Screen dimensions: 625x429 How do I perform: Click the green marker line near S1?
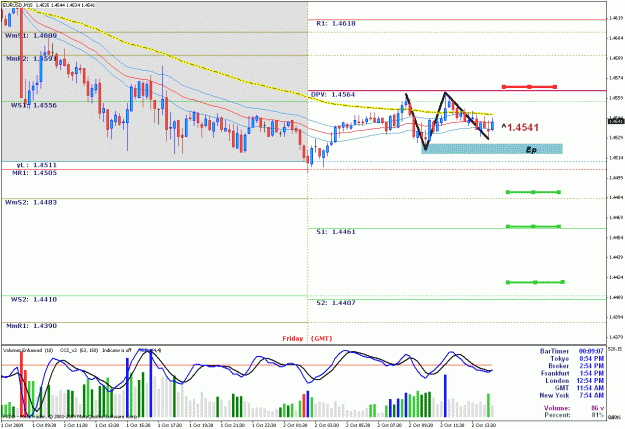tap(533, 226)
